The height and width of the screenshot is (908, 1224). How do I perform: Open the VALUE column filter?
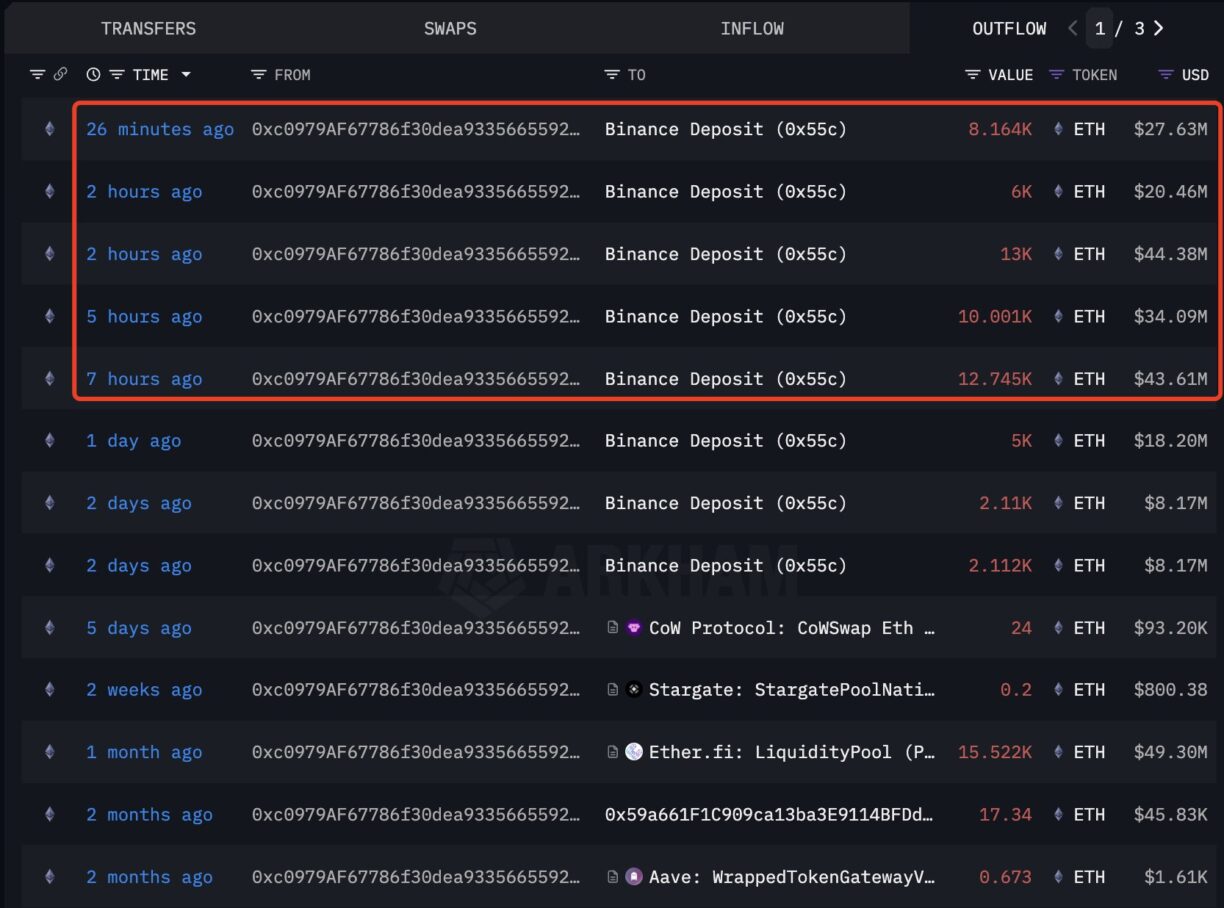coord(971,74)
